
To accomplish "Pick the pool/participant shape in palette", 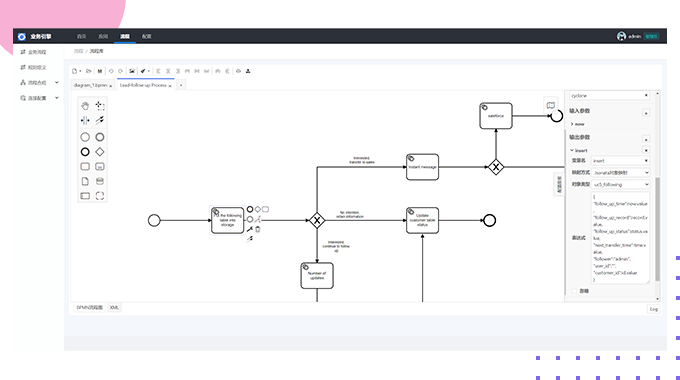I will click(x=85, y=196).
